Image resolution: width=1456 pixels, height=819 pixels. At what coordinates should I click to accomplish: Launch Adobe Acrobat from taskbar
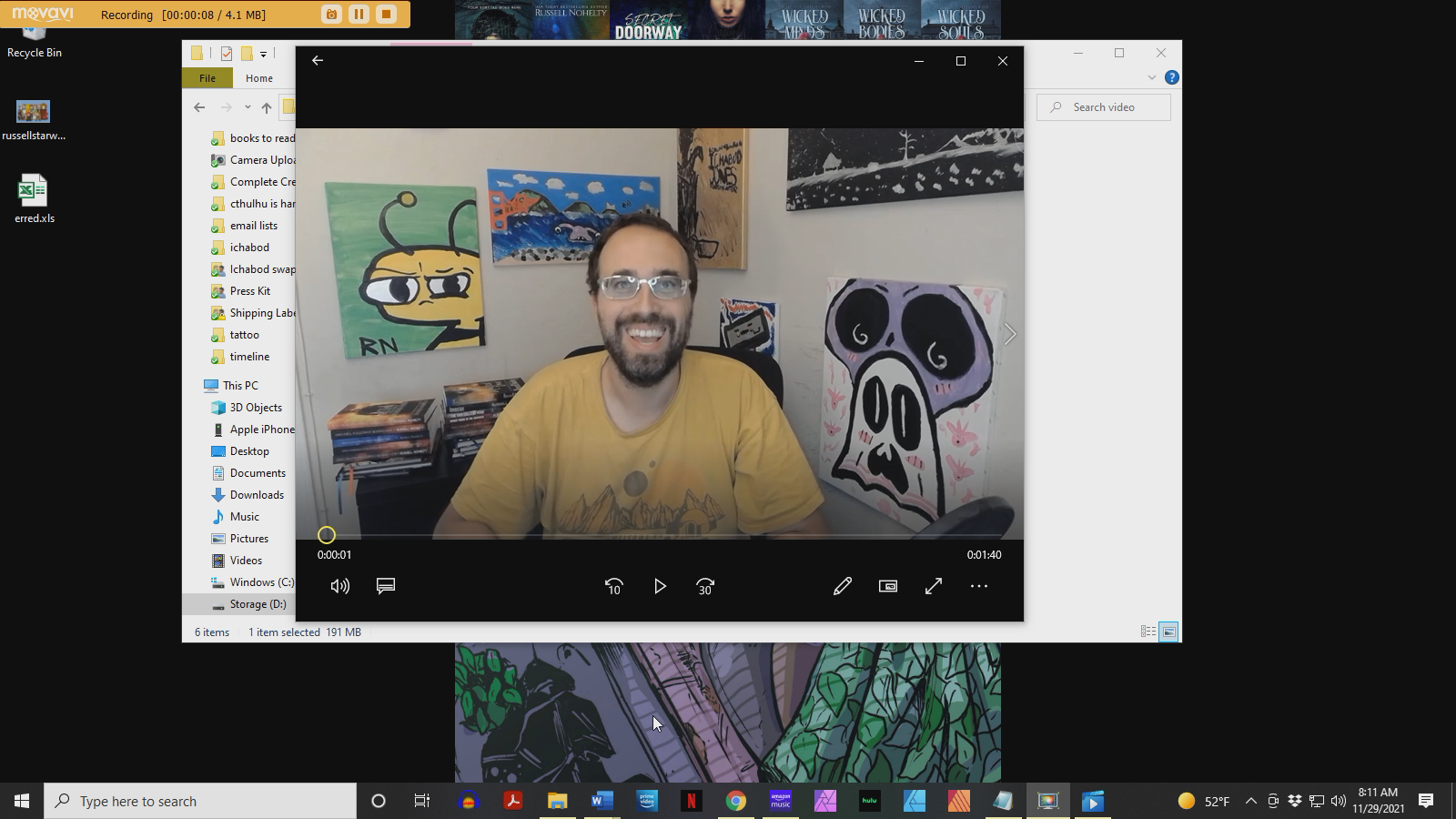pyautogui.click(x=513, y=801)
